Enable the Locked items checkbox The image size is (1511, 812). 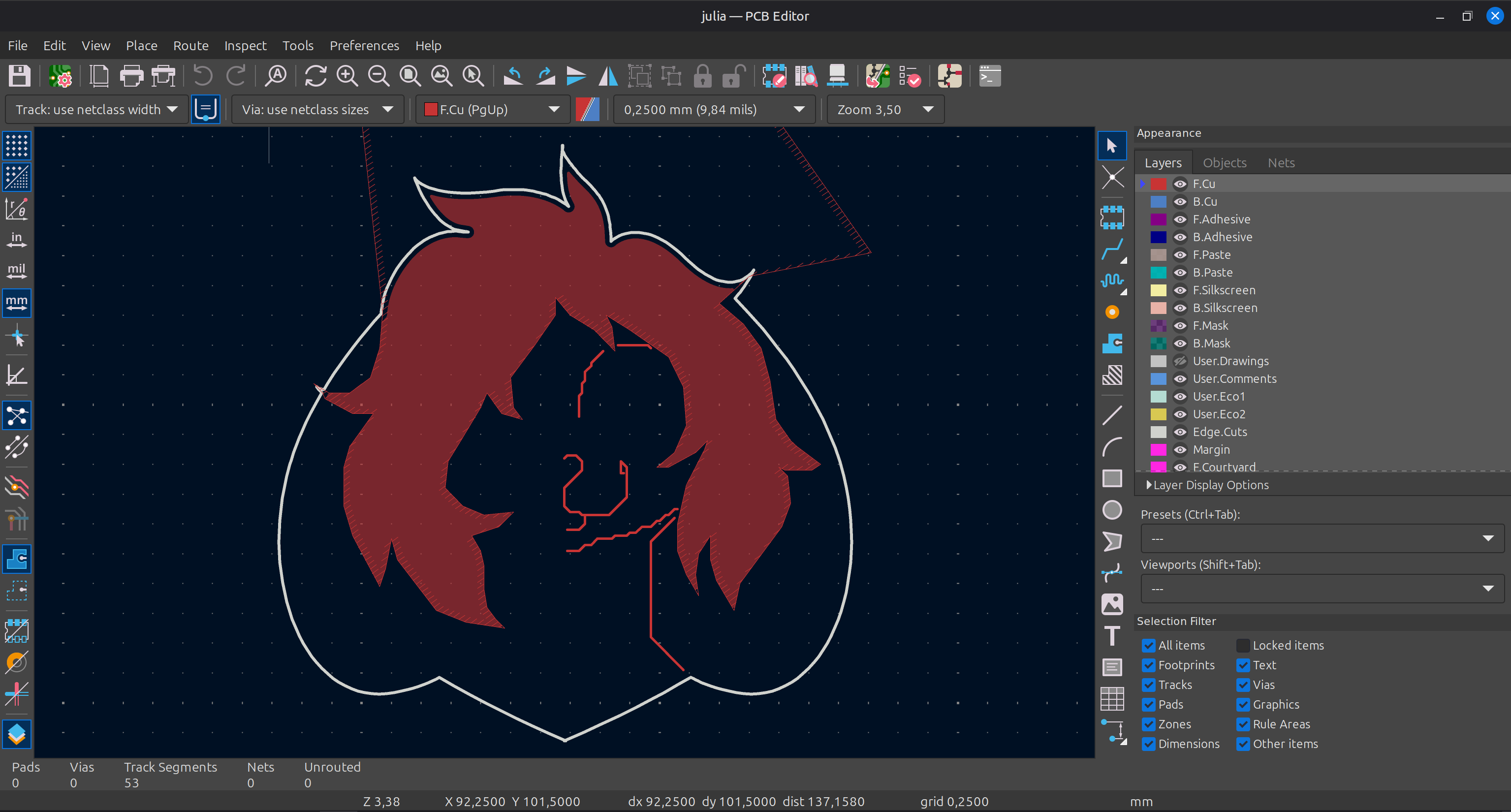[x=1243, y=645]
